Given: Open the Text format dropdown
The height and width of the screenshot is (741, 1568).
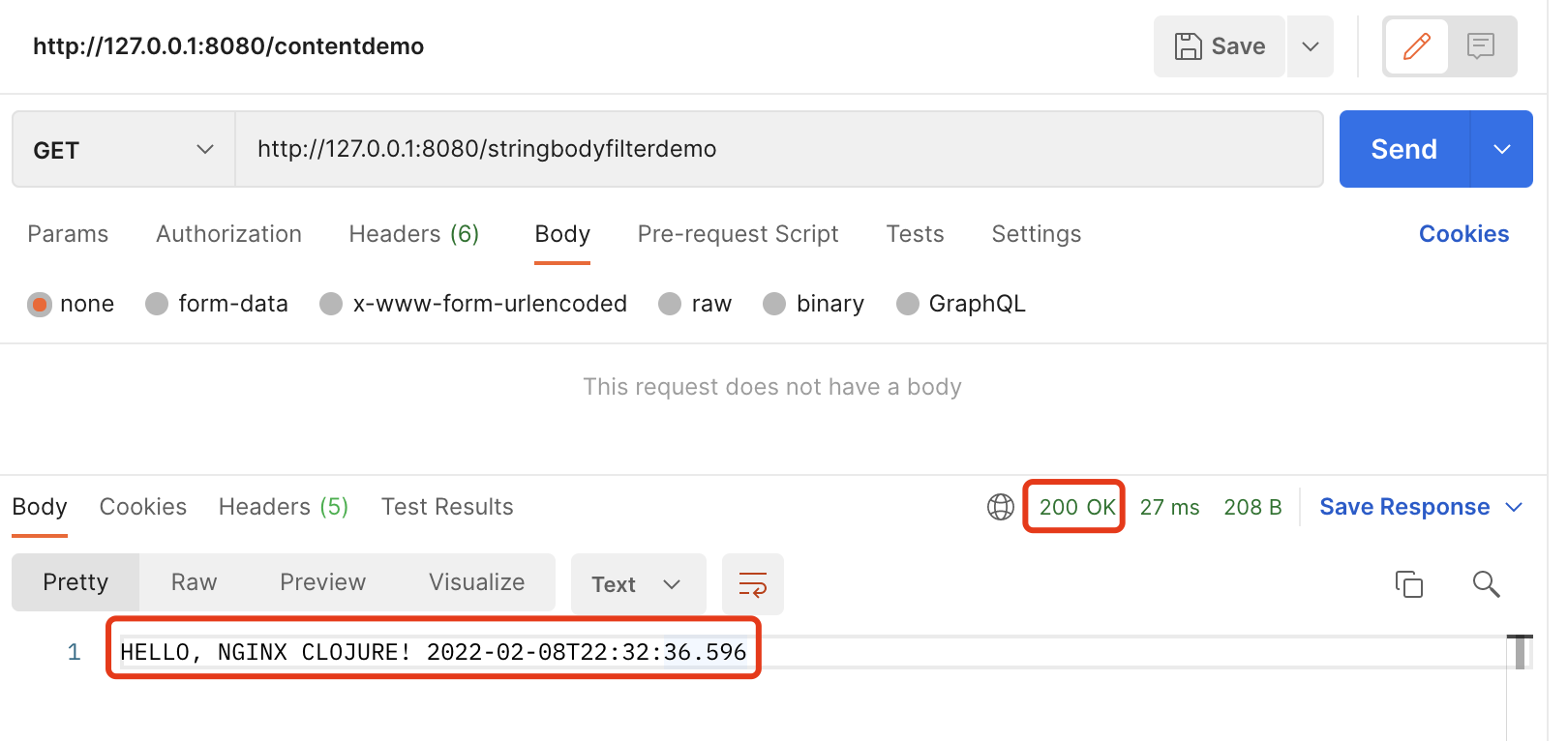Looking at the screenshot, I should coord(637,584).
